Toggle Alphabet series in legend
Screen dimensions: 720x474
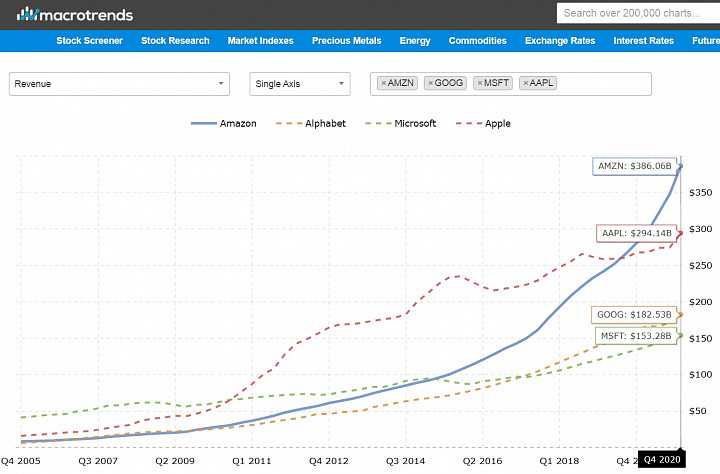point(310,124)
